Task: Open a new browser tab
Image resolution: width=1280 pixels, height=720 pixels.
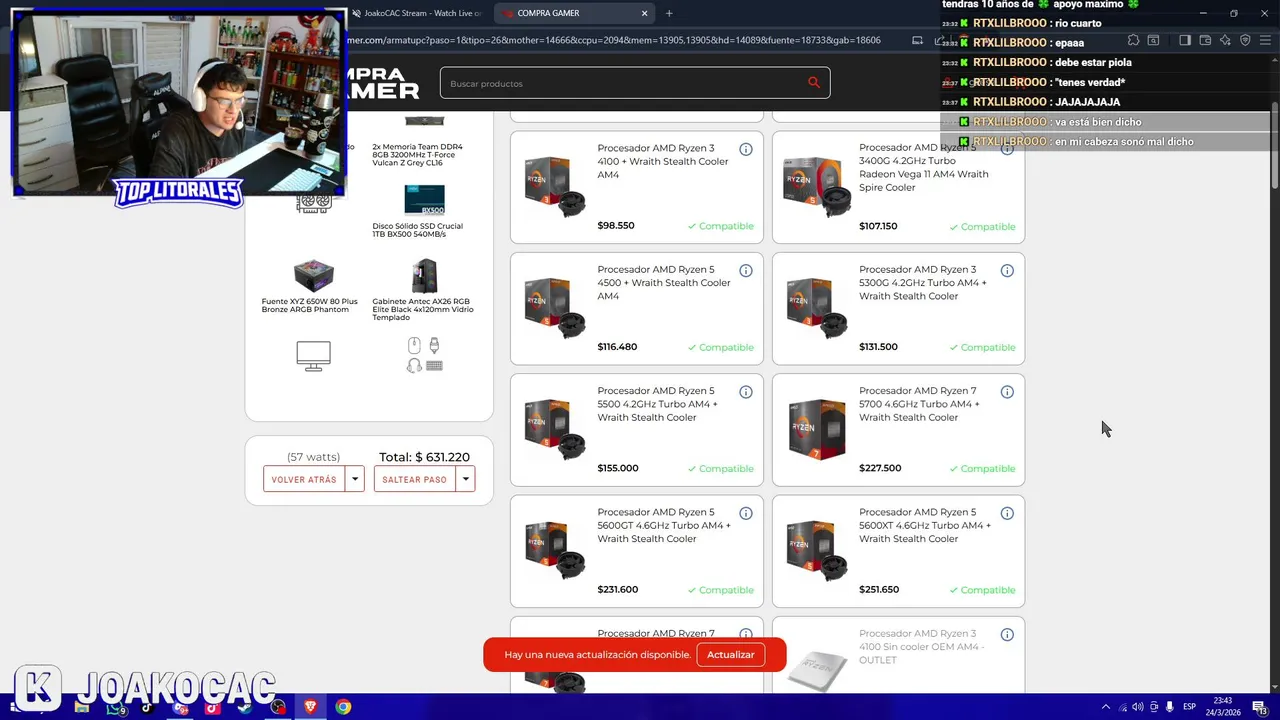Action: [x=669, y=13]
